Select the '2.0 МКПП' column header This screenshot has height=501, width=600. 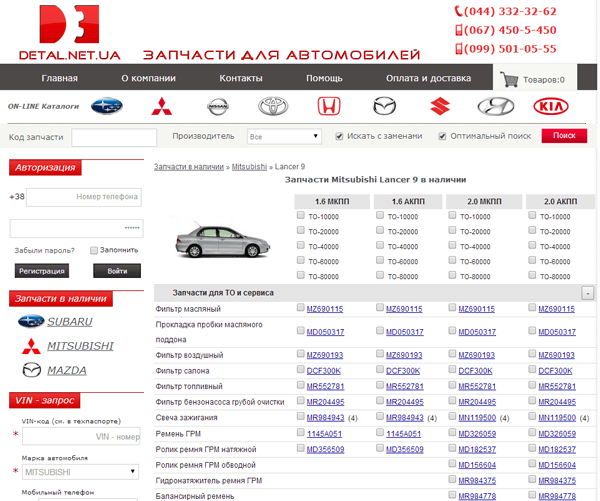[484, 201]
